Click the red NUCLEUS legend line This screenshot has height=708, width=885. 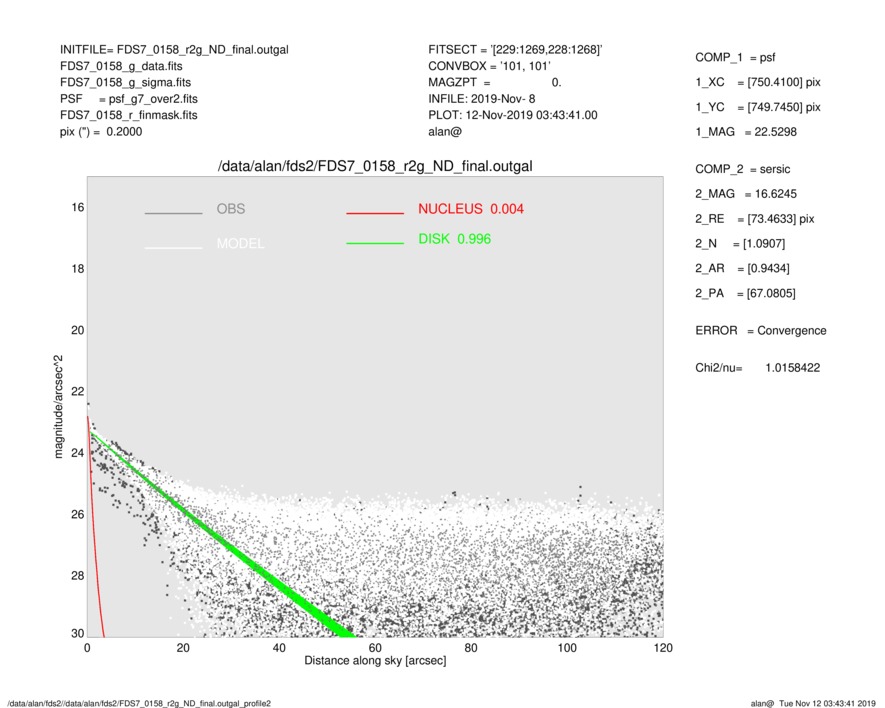(x=375, y=213)
